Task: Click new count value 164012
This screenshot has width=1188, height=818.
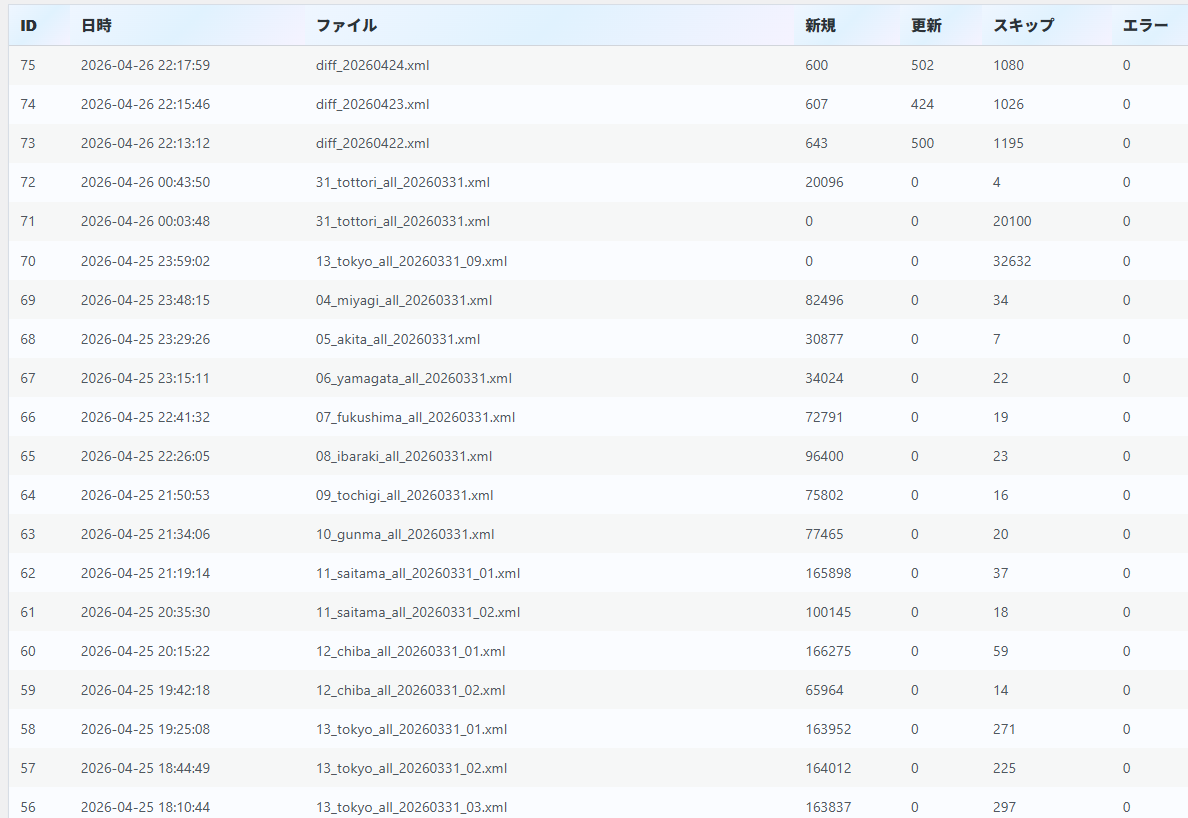Action: click(828, 768)
